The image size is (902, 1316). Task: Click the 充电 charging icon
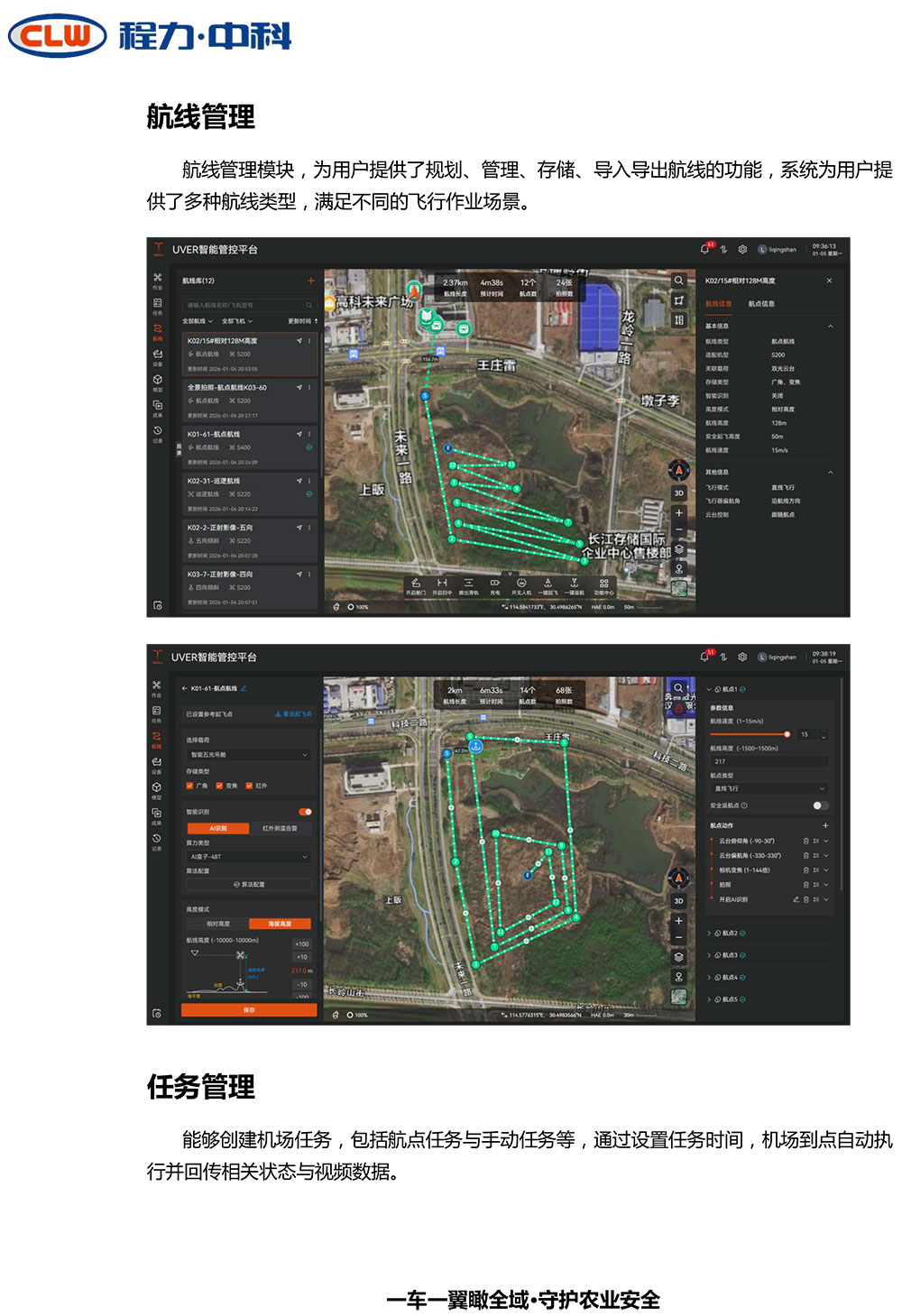[x=494, y=584]
